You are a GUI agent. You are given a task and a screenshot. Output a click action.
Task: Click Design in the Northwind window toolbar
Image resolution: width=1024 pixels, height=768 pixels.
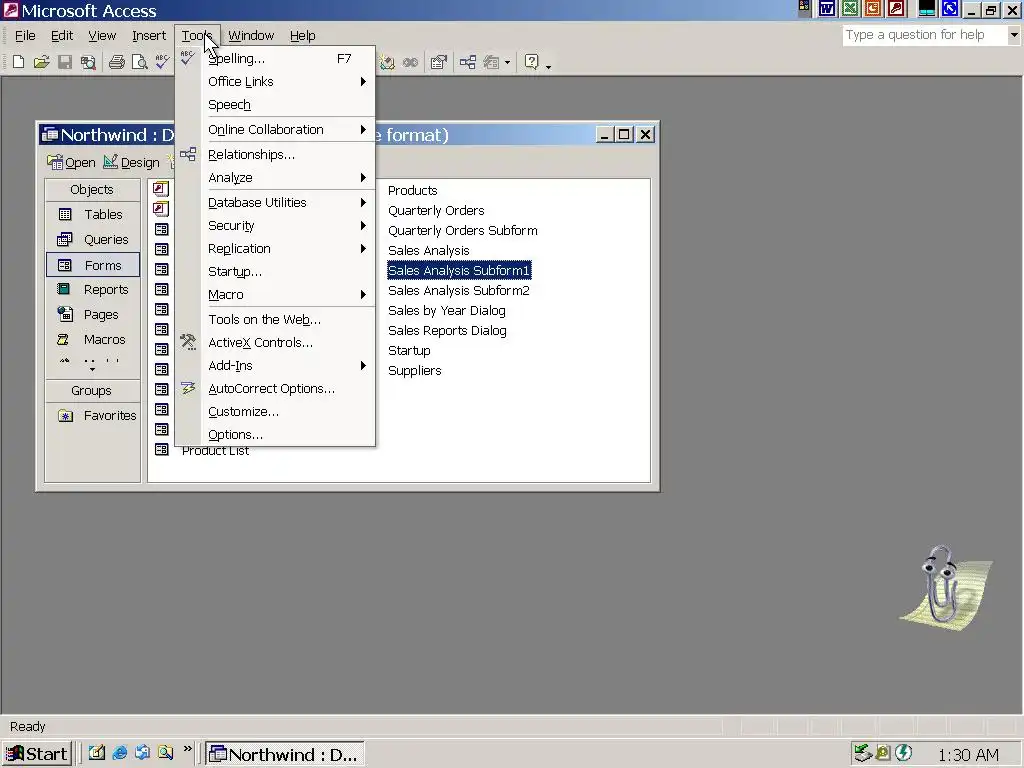point(132,162)
